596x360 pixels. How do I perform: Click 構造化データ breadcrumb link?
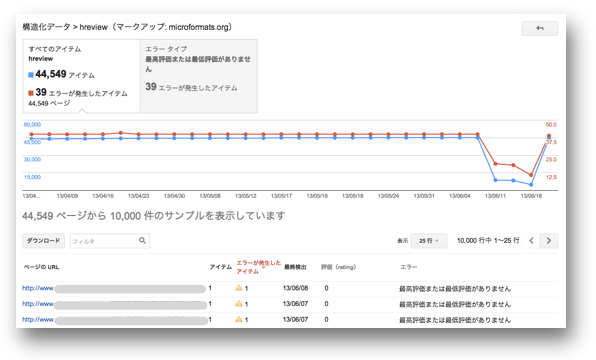tap(46, 27)
